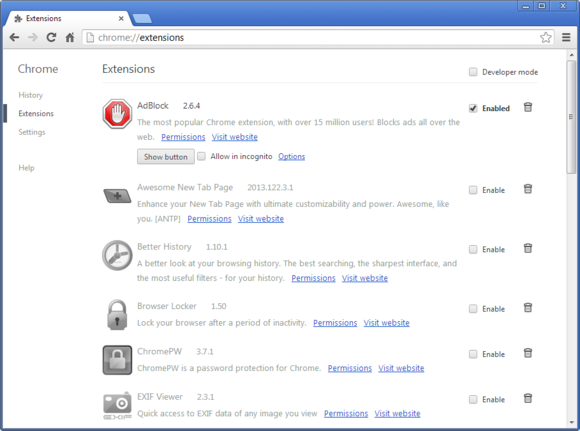Bookmark this page with the star icon
This screenshot has height=431, width=580.
pos(546,37)
